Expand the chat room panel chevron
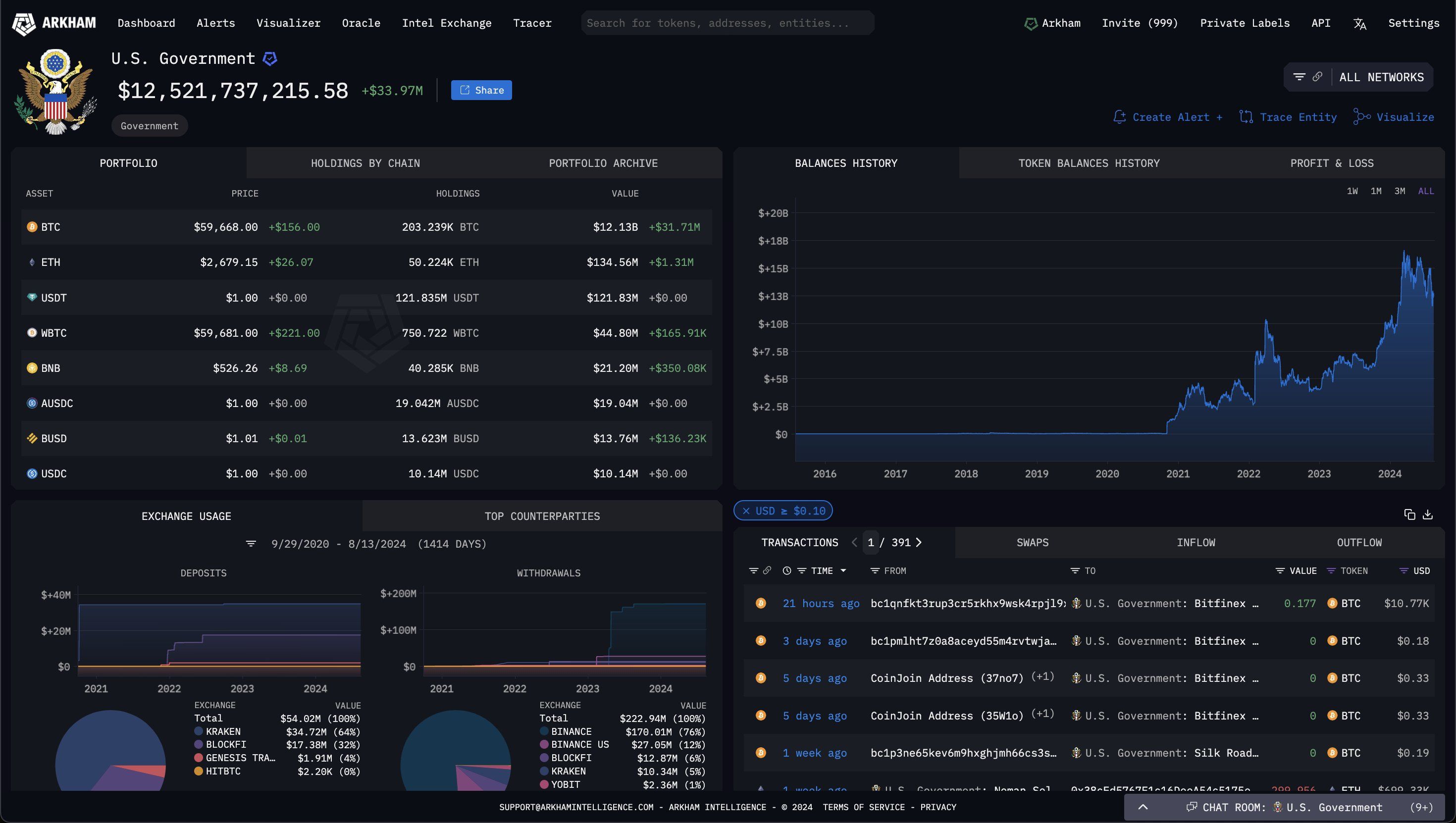 1143,807
